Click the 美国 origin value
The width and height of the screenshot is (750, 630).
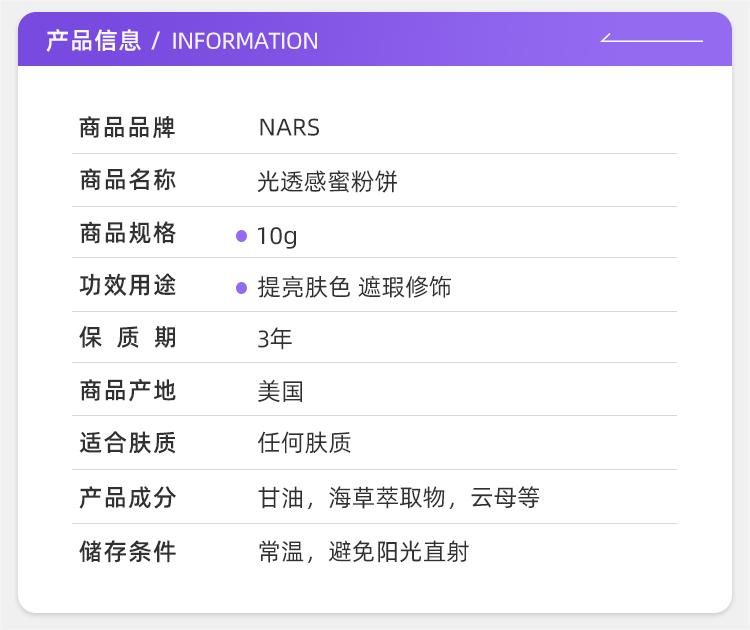pos(280,392)
